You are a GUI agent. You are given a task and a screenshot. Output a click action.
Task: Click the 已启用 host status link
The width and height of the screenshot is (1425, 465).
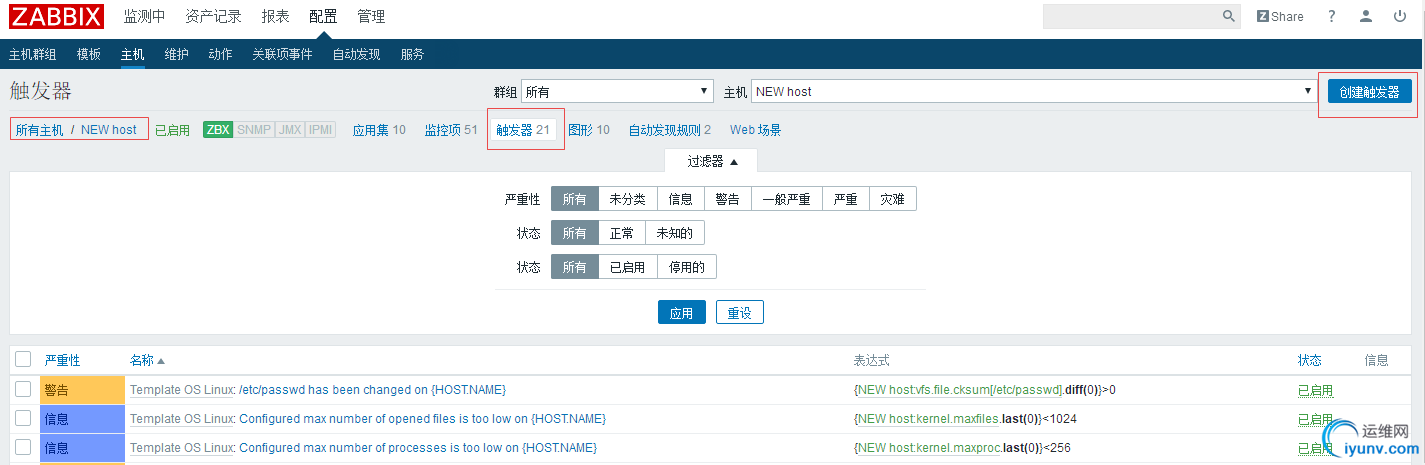[x=172, y=130]
